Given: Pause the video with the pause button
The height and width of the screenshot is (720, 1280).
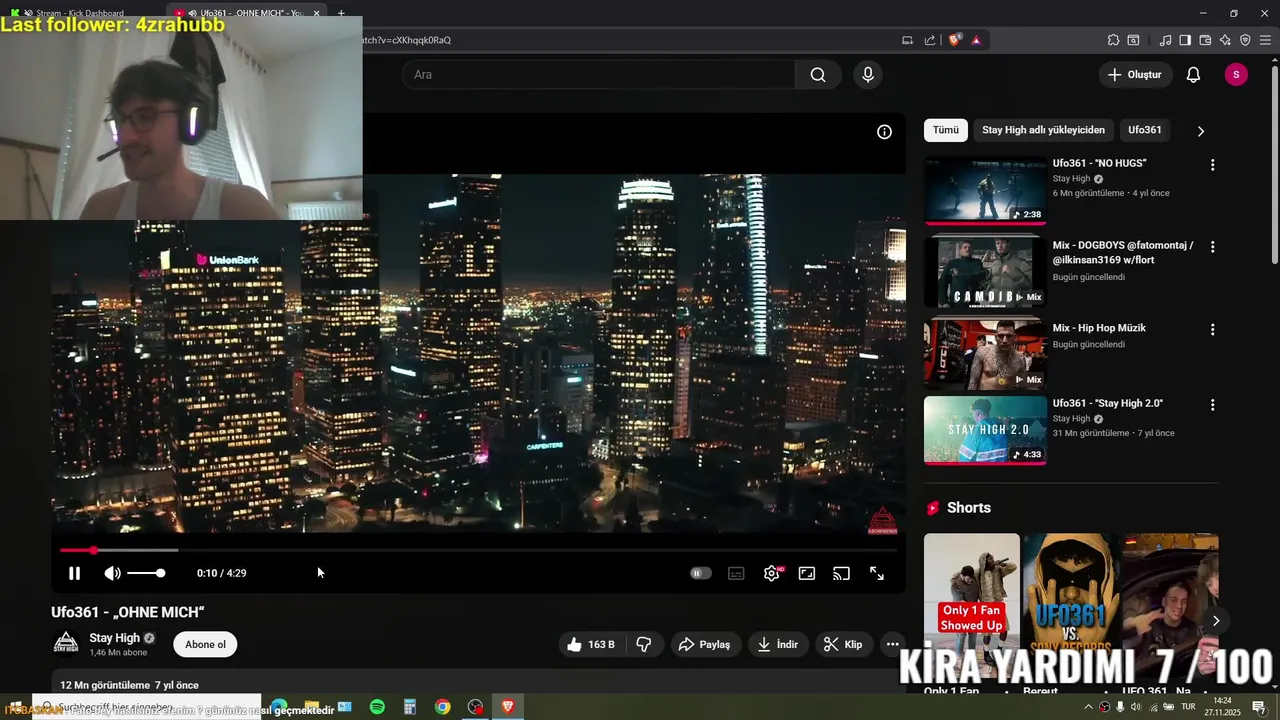Looking at the screenshot, I should [x=74, y=573].
